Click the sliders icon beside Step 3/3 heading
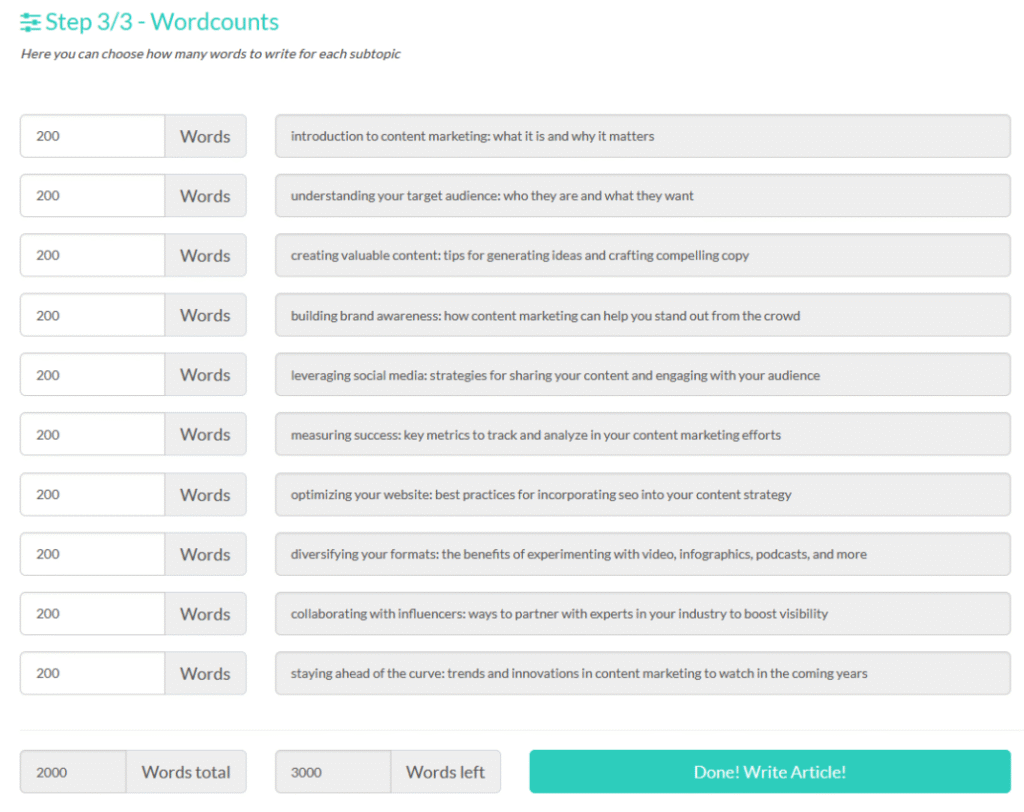Screen dimensions: 1024x812 [x=30, y=22]
